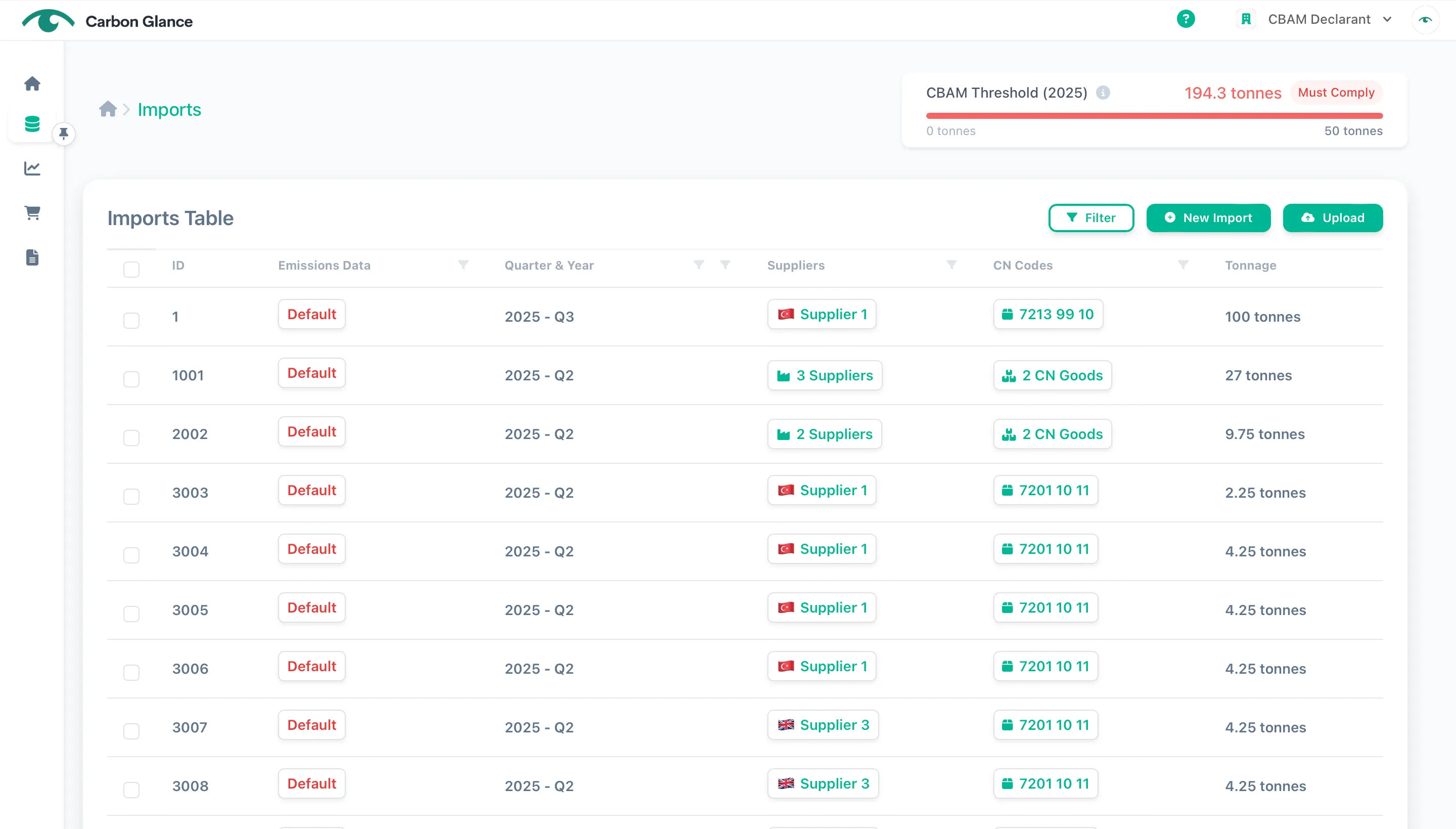Open the Filter button above the table
1456x829 pixels.
[x=1090, y=217]
